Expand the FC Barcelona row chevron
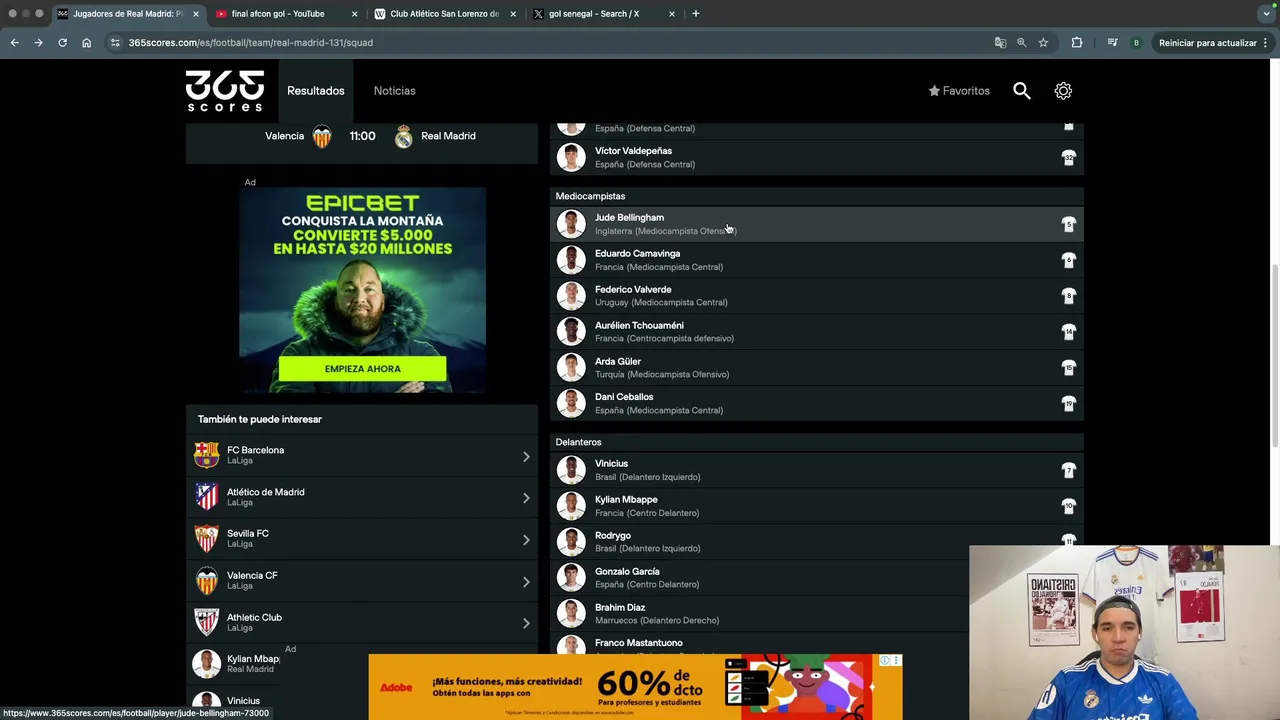Screen dimensions: 1280x720 [526, 457]
